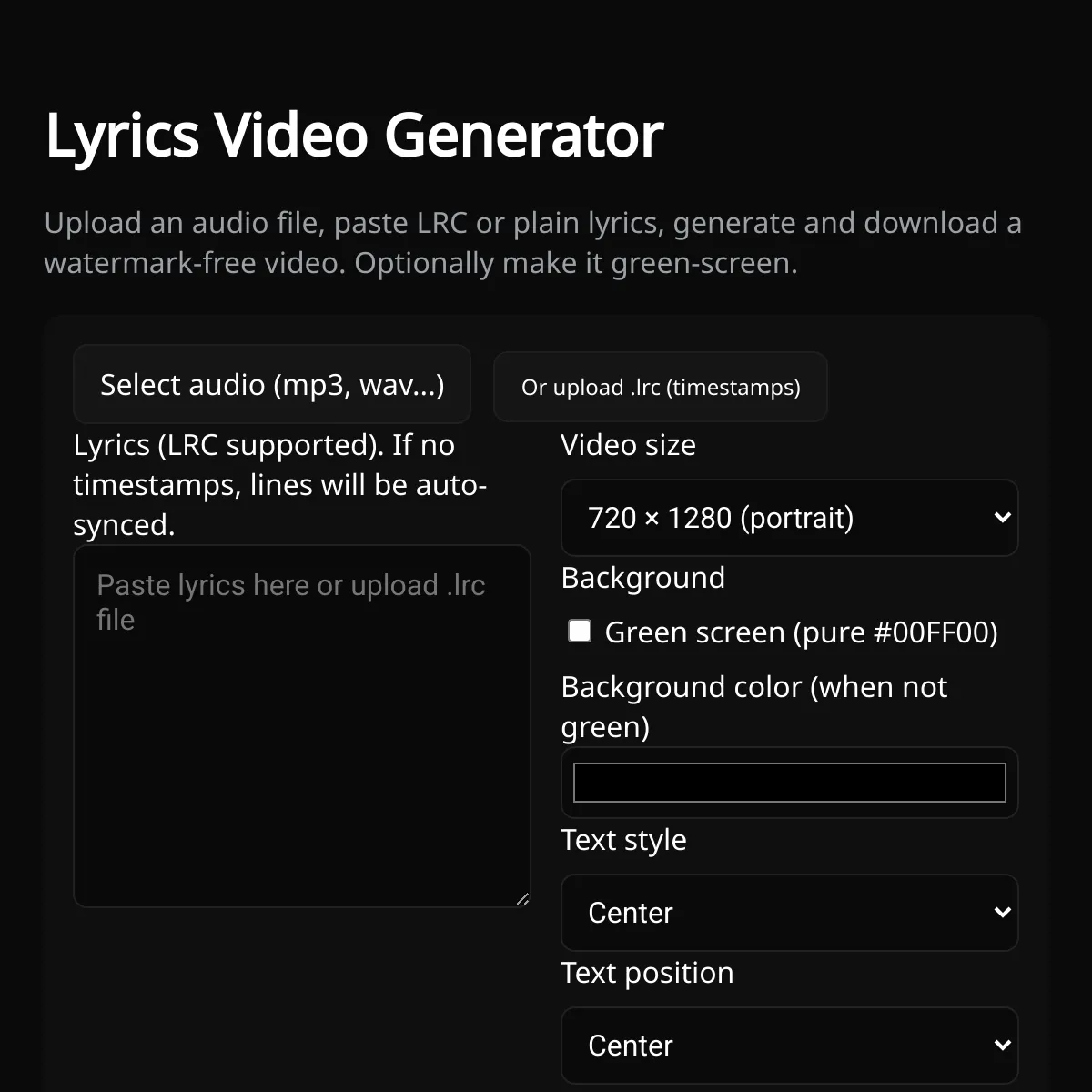Image resolution: width=1092 pixels, height=1092 pixels.
Task: Expand the Text style dropdown
Action: pyautogui.click(x=789, y=913)
